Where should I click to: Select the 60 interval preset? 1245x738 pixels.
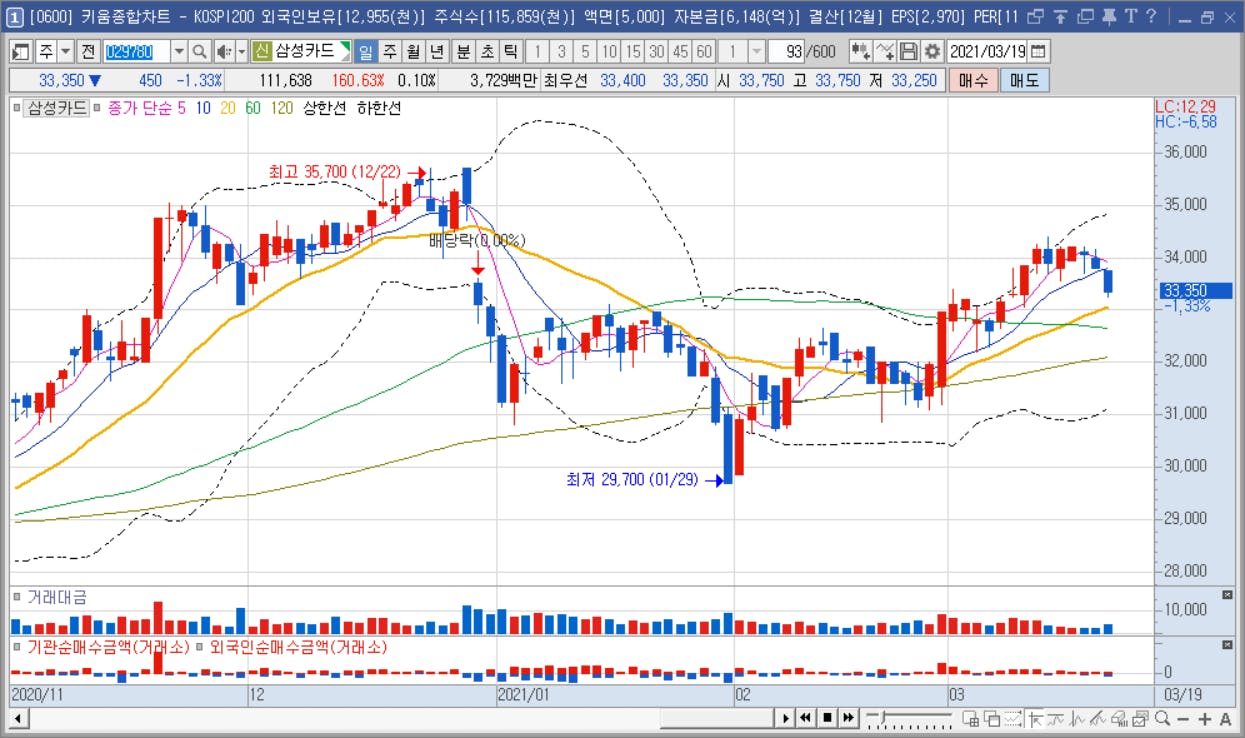704,51
